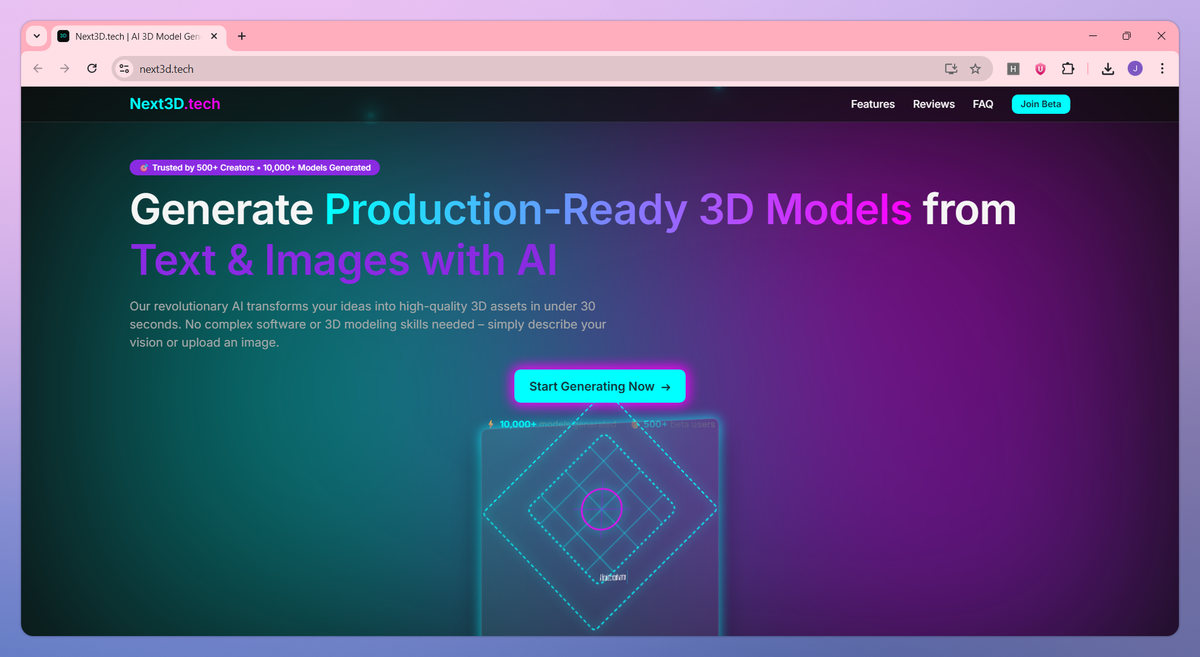Bookmark this page with the star icon
The image size is (1200, 657).
pos(975,69)
